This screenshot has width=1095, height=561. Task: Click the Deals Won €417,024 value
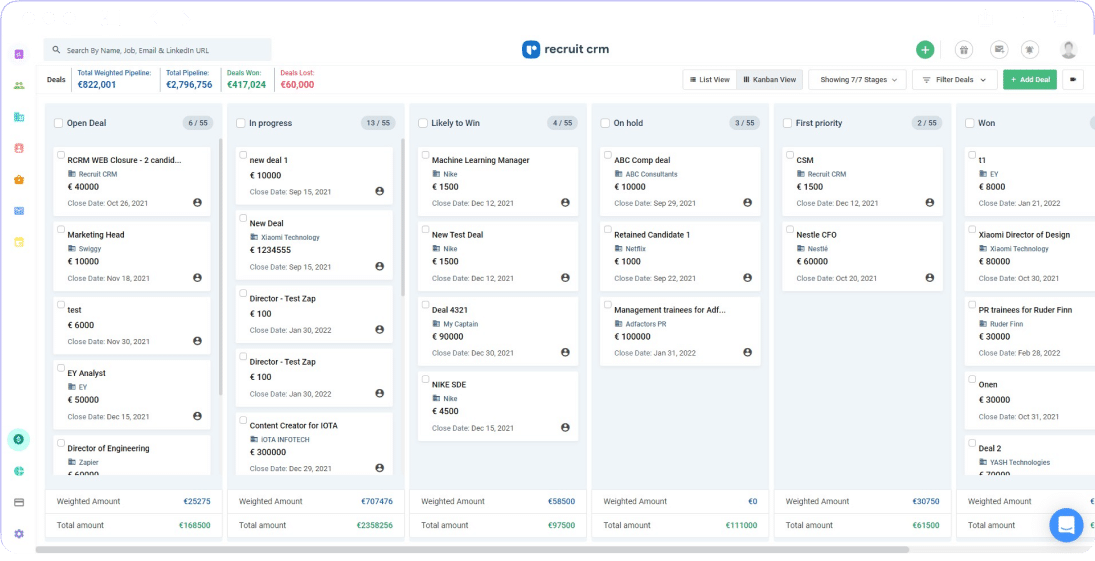247,85
